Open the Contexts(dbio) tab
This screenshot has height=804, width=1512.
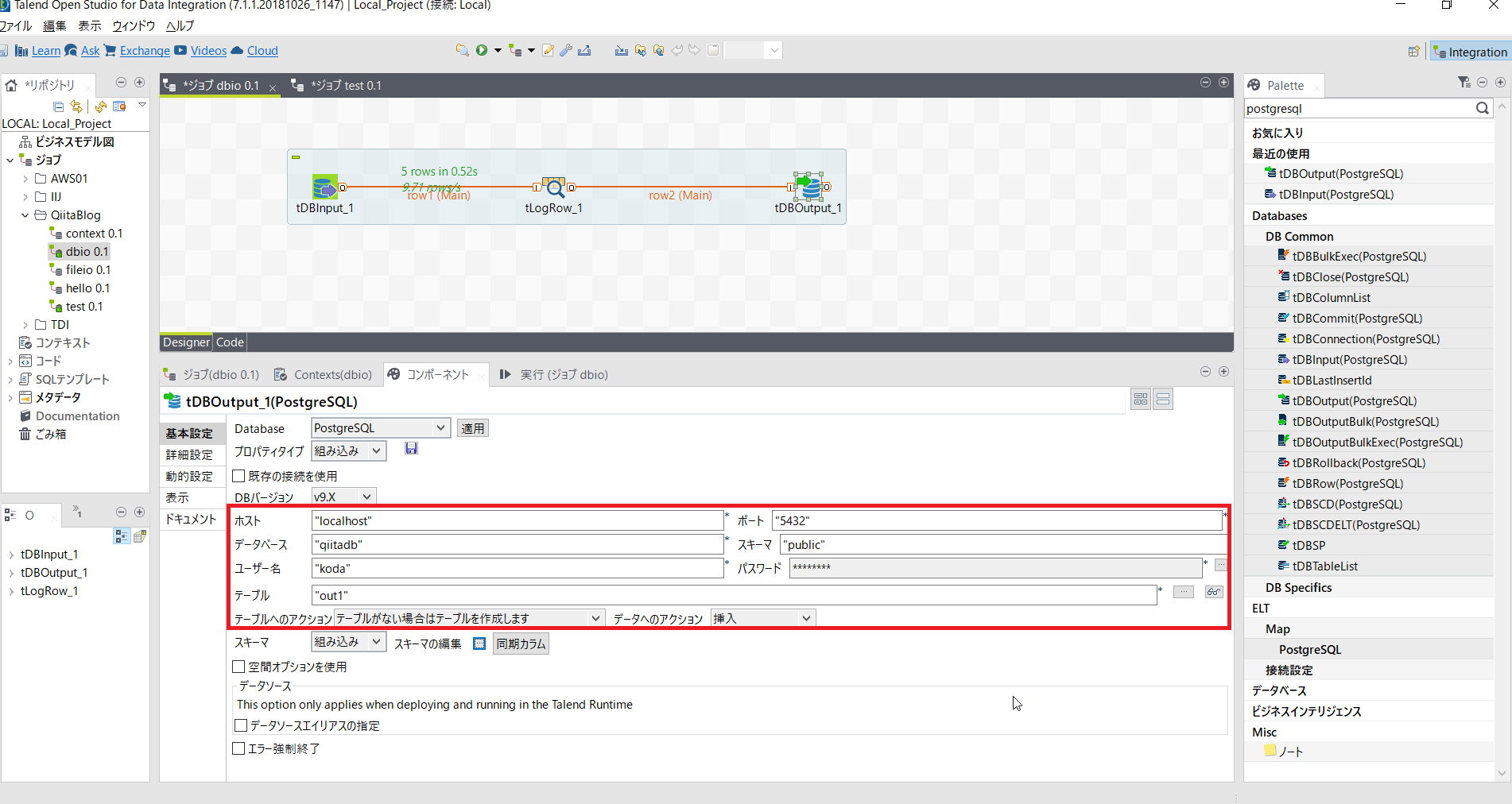point(324,374)
